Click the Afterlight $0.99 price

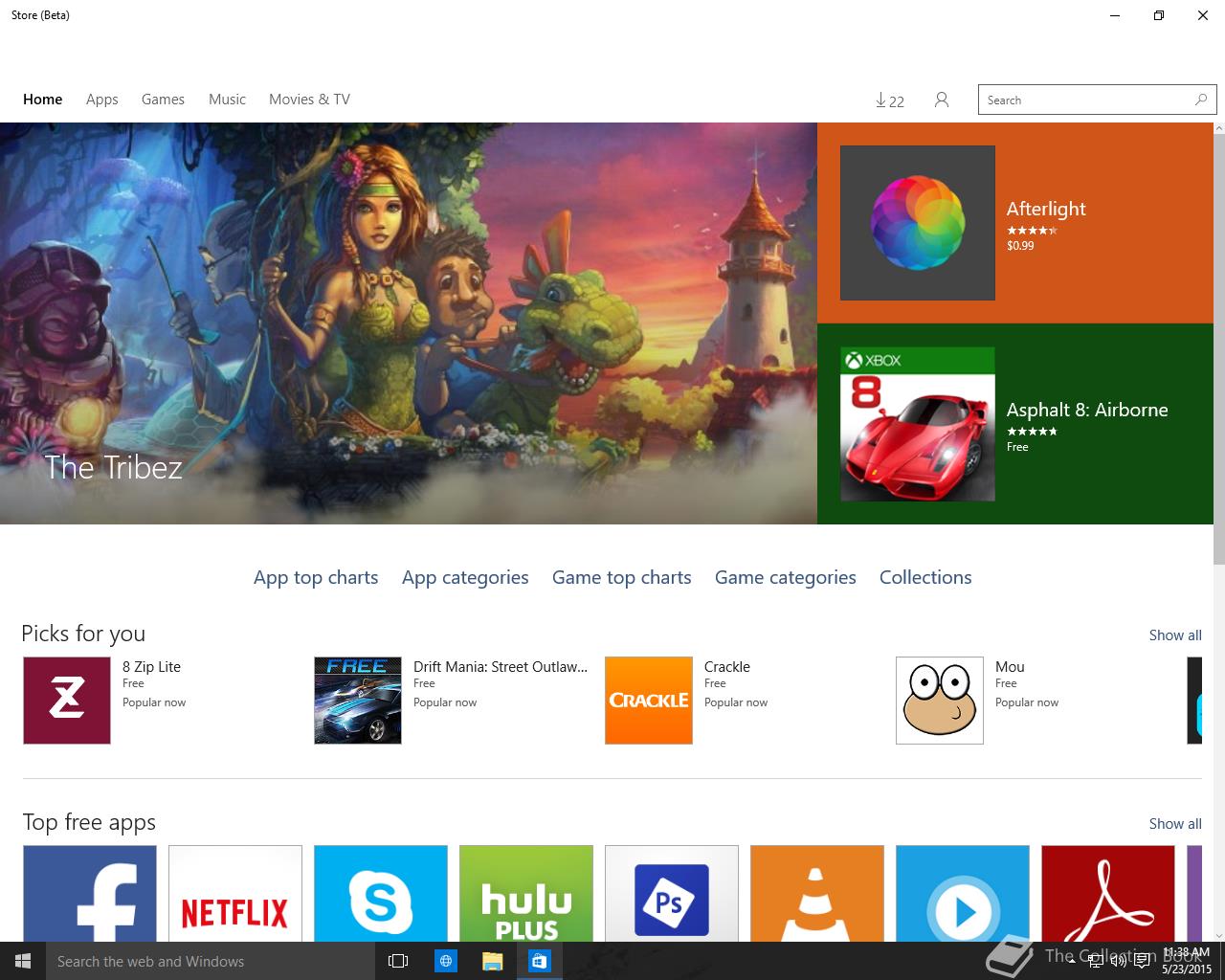pyautogui.click(x=1020, y=246)
